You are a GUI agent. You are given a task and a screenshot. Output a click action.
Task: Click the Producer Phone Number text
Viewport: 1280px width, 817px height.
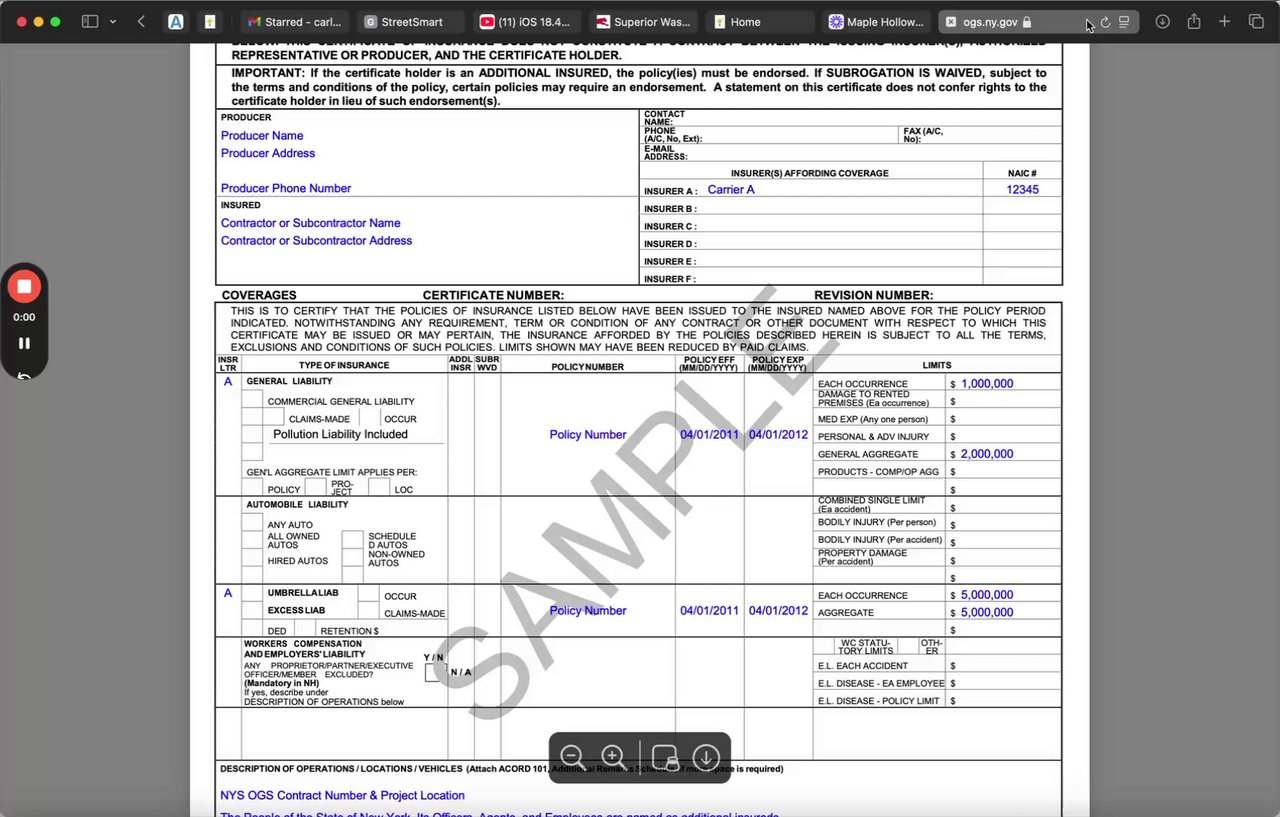[286, 188]
